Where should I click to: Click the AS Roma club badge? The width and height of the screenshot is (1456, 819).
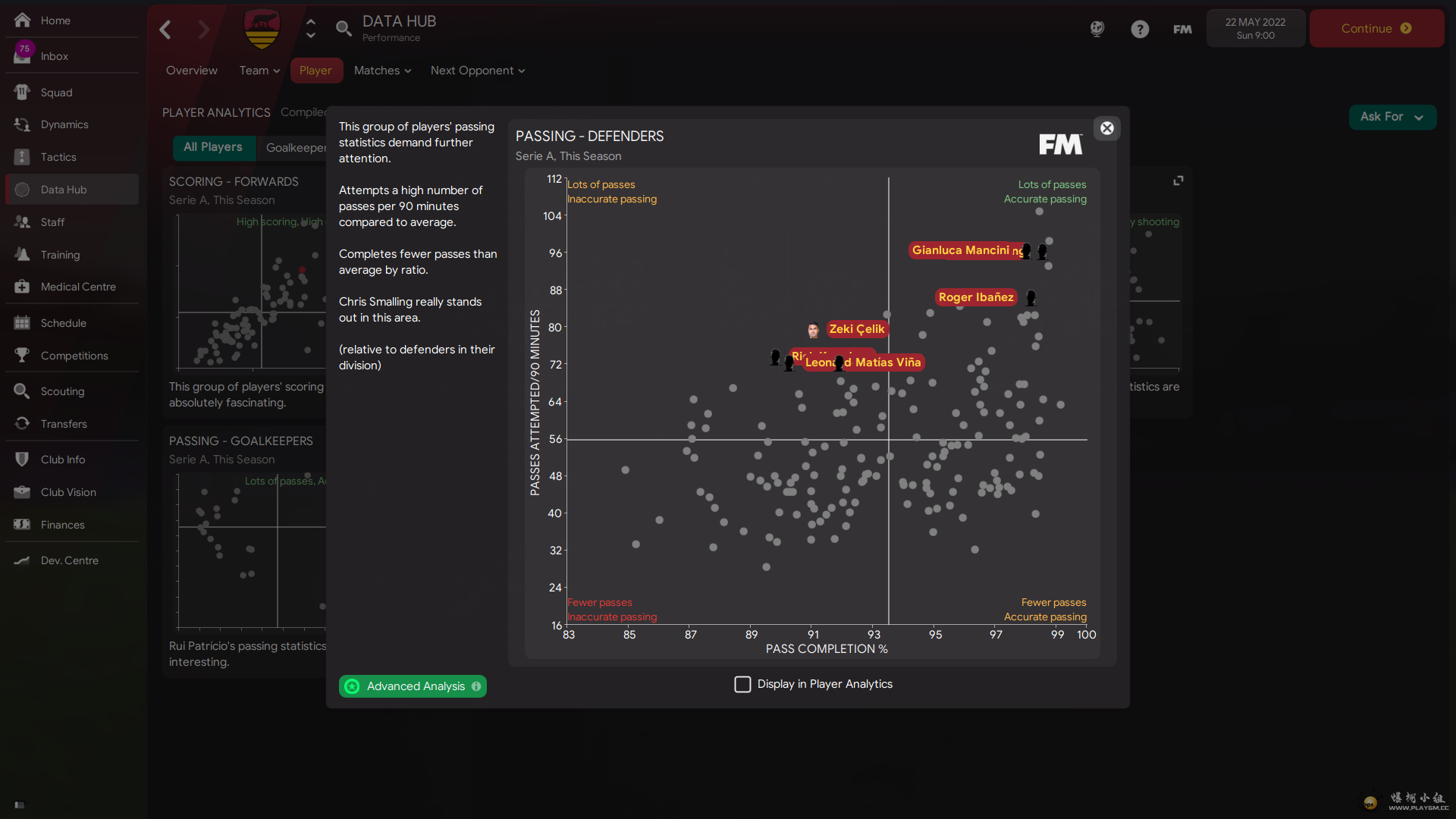[x=262, y=29]
